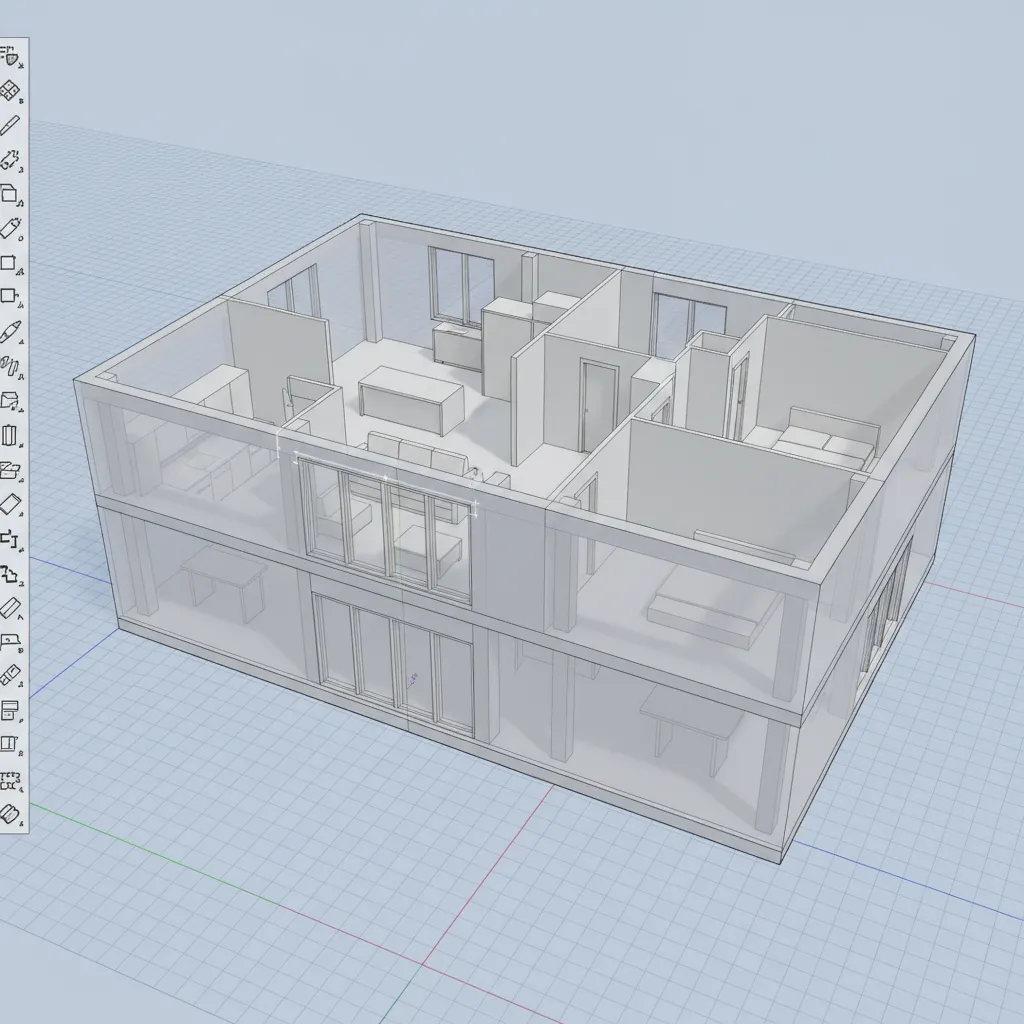1024x1024 pixels.
Task: Choose the open tray box tool
Action: 10,470
